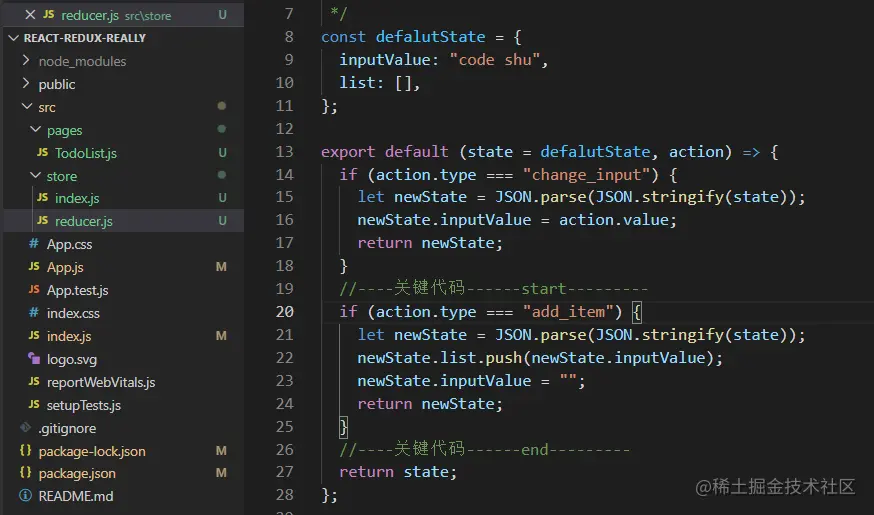The height and width of the screenshot is (515, 874).
Task: Open the .gitignore file
Action: [67, 428]
